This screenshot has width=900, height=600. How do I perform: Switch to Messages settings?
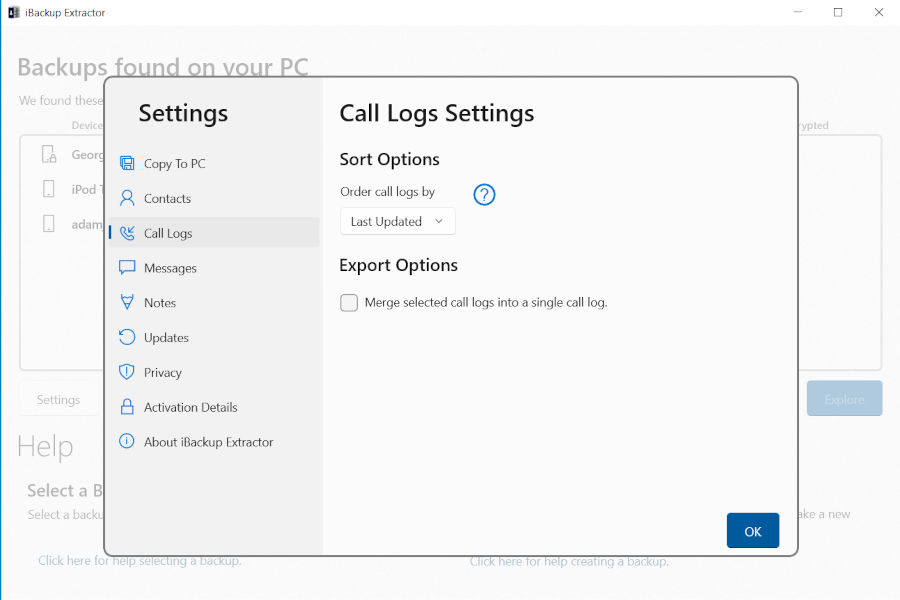[x=214, y=268]
